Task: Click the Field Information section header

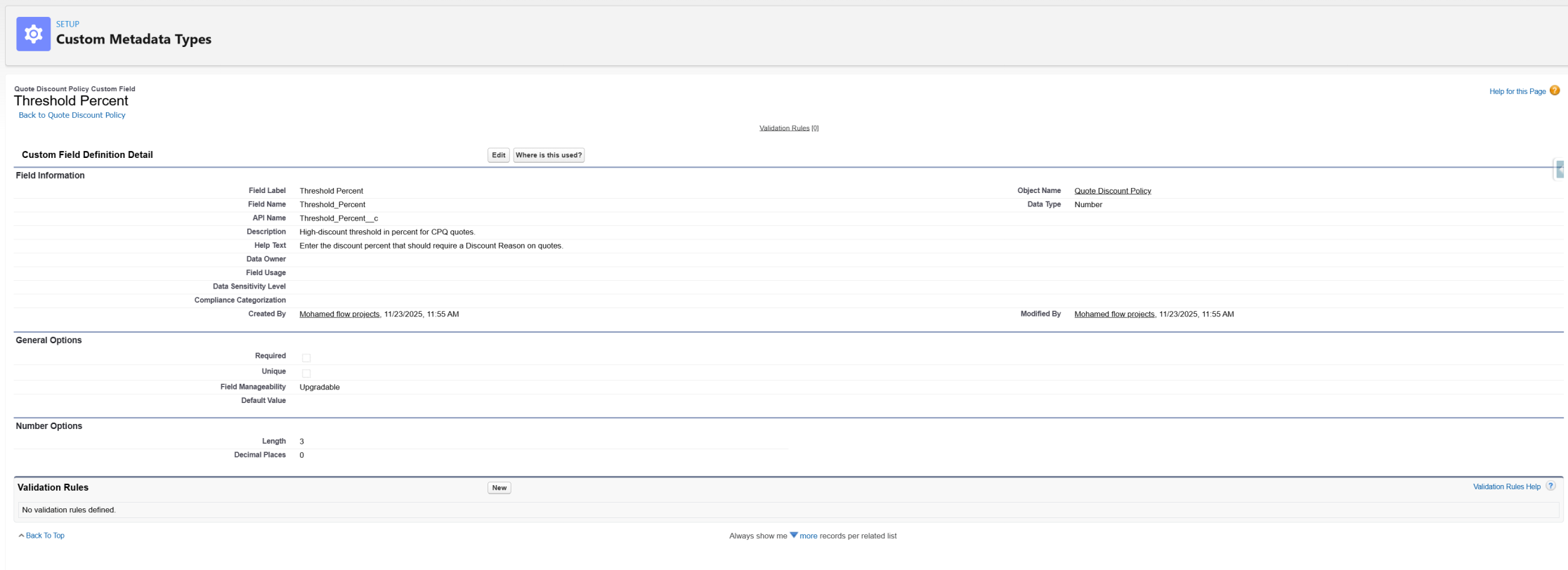Action: pos(50,175)
